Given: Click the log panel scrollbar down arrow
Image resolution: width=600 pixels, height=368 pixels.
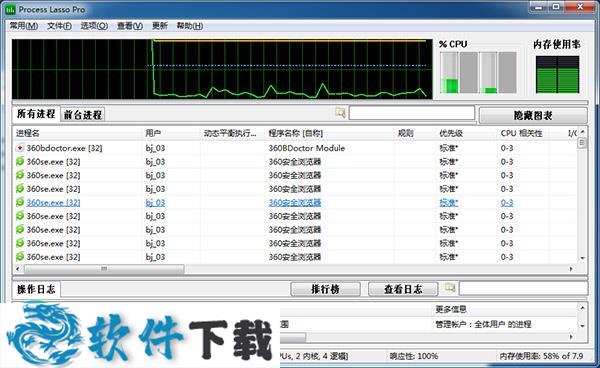Looking at the screenshot, I should (582, 326).
